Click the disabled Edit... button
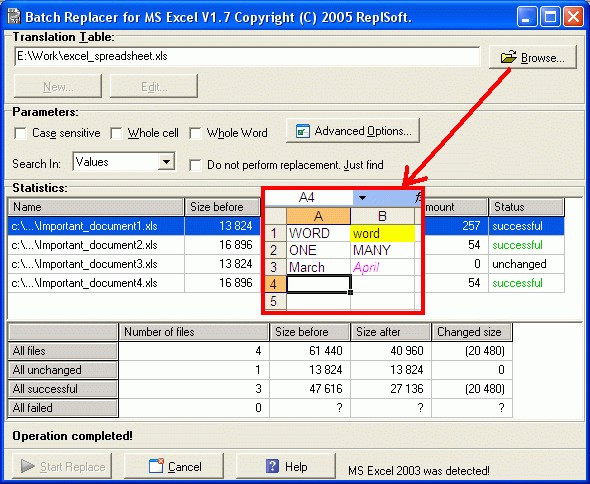Viewport: 590px width, 484px height. (154, 86)
